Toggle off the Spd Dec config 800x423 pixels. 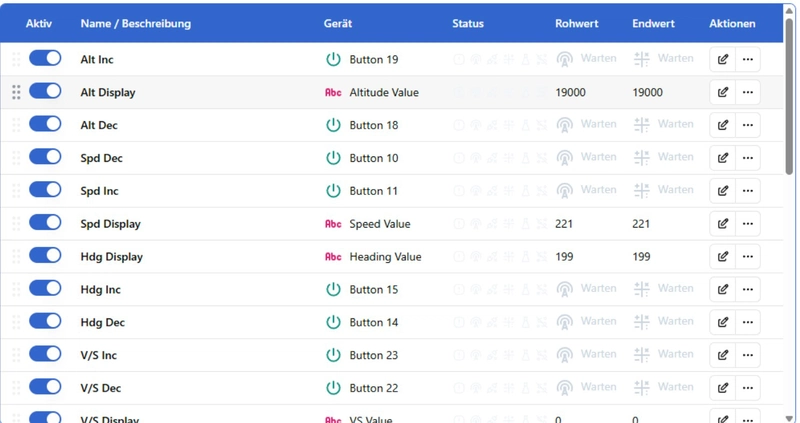(x=45, y=157)
